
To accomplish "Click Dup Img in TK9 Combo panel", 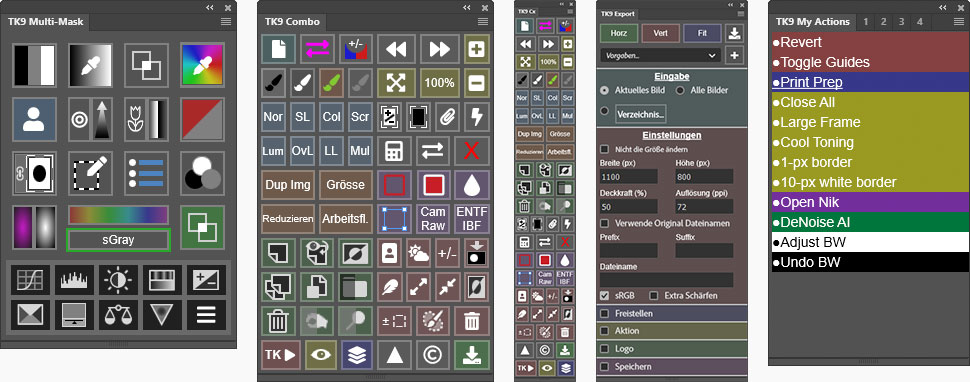I will (x=288, y=185).
